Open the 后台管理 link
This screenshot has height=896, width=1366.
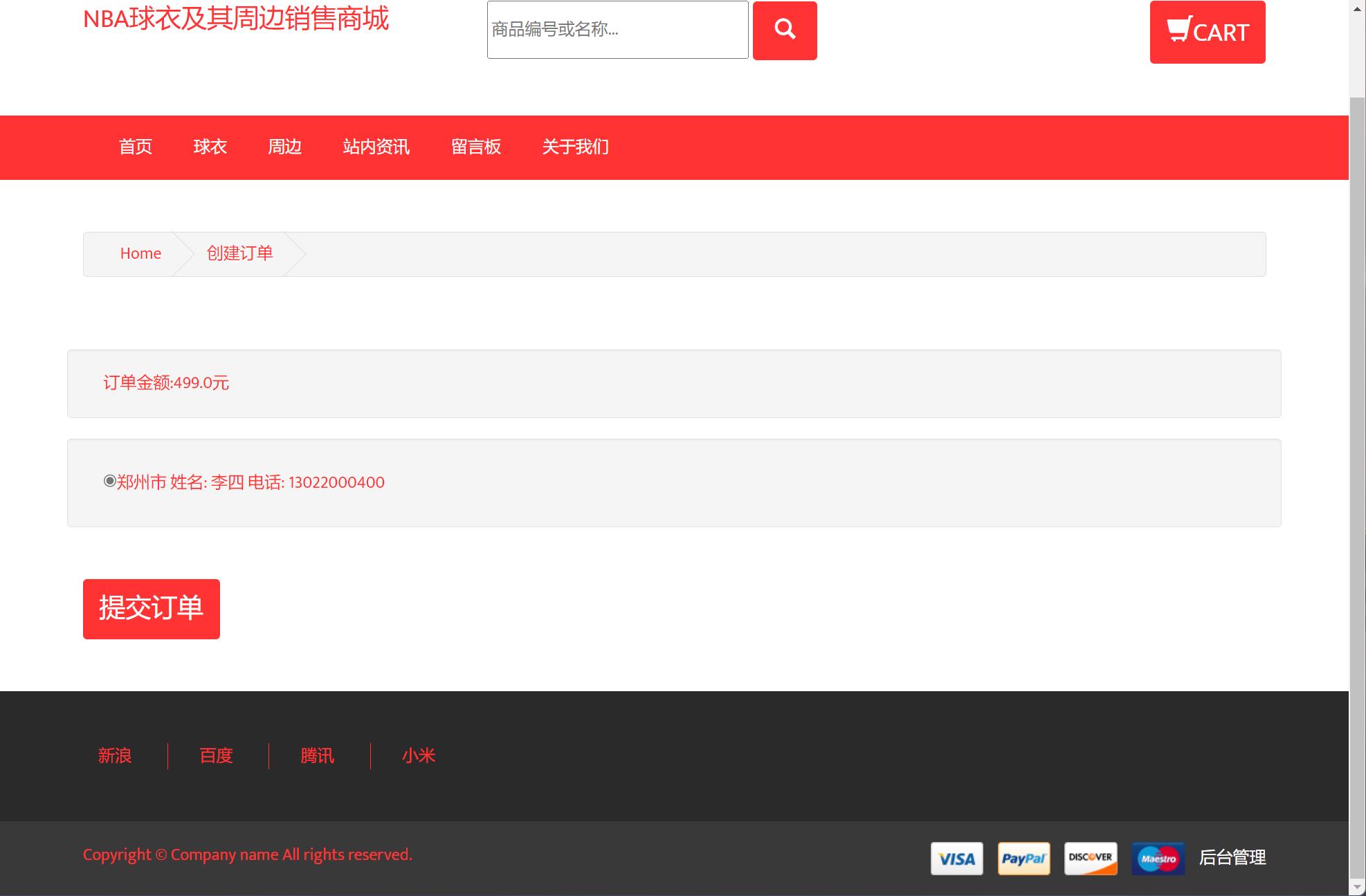pos(1232,858)
